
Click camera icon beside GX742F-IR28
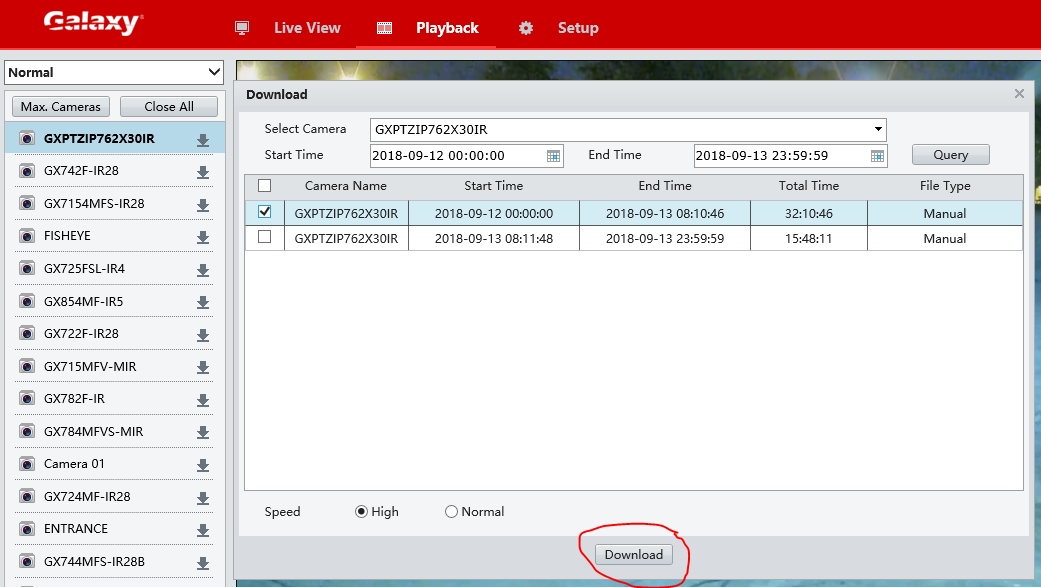pos(27,171)
